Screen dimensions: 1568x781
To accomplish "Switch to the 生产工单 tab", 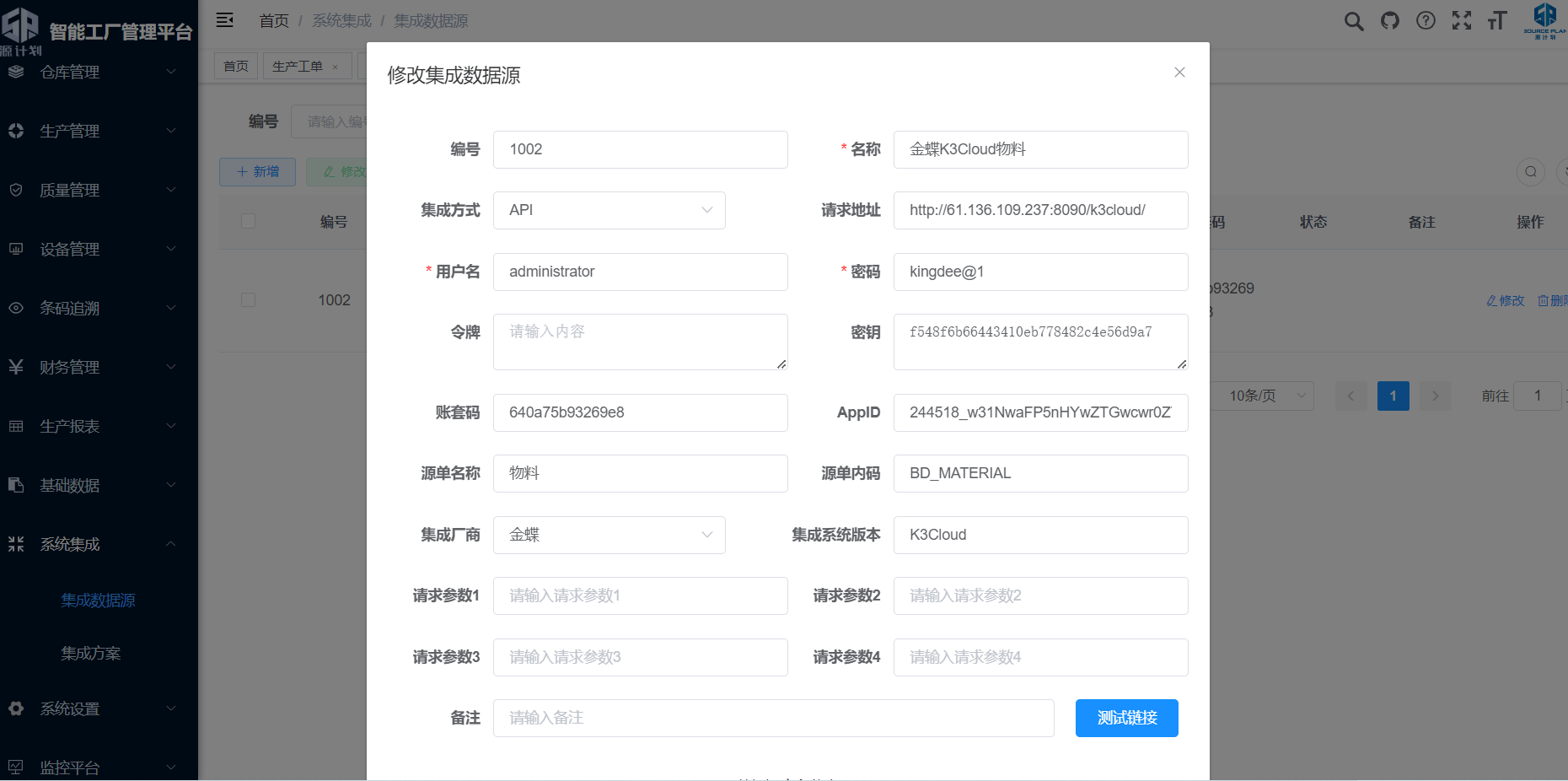I will (298, 66).
